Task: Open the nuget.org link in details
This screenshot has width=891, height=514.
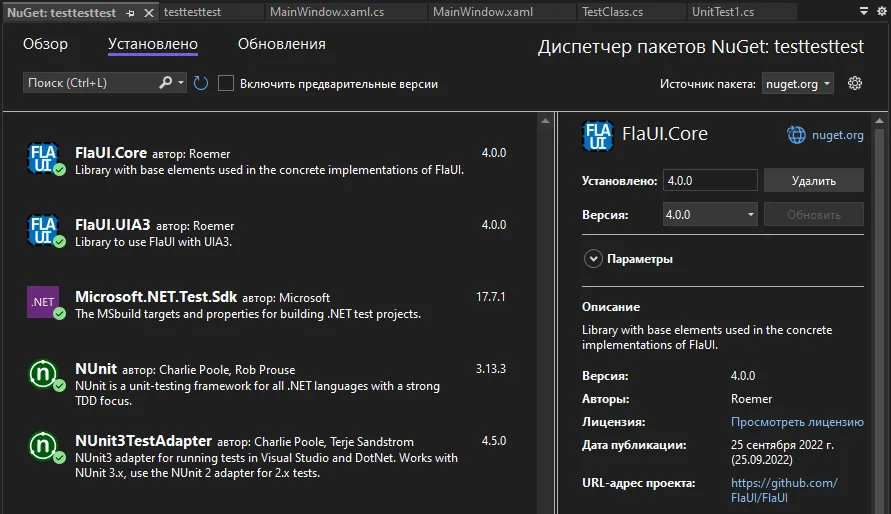Action: click(x=838, y=135)
